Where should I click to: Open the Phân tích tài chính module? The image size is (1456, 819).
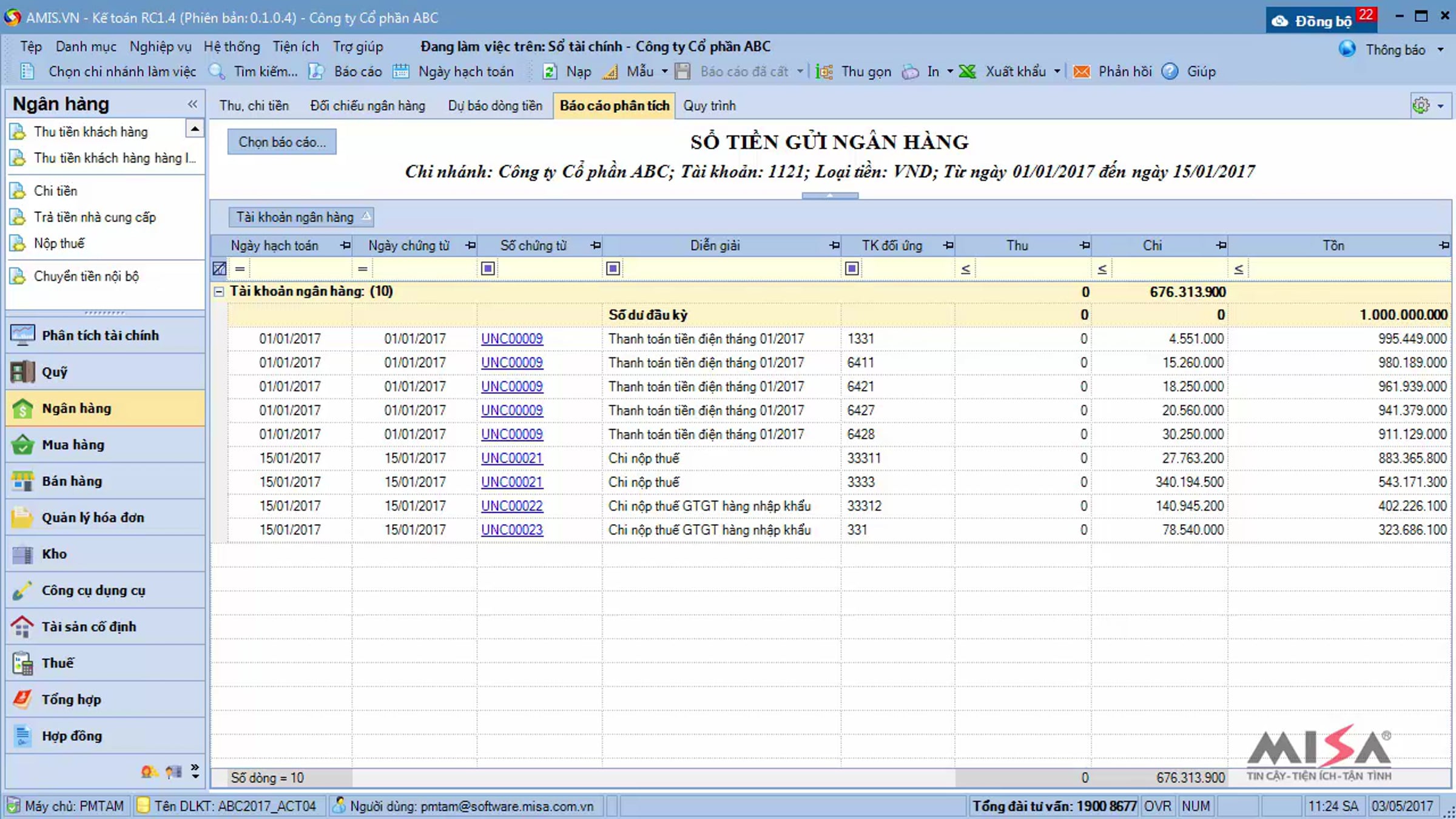[105, 335]
